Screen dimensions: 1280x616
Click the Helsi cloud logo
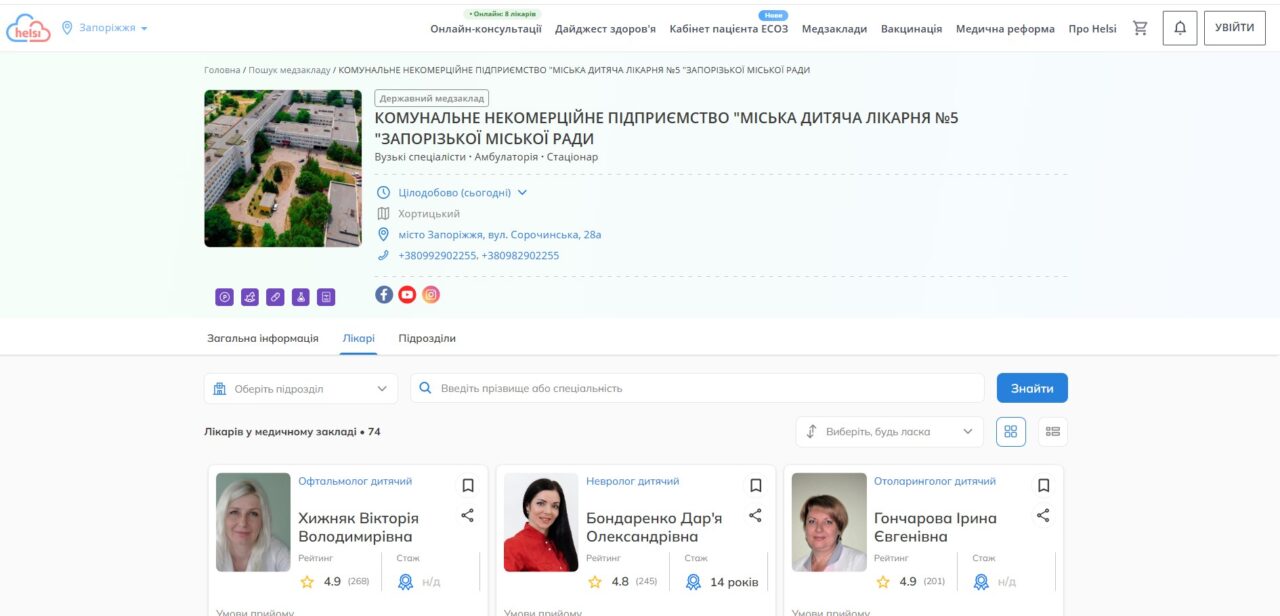pos(28,28)
